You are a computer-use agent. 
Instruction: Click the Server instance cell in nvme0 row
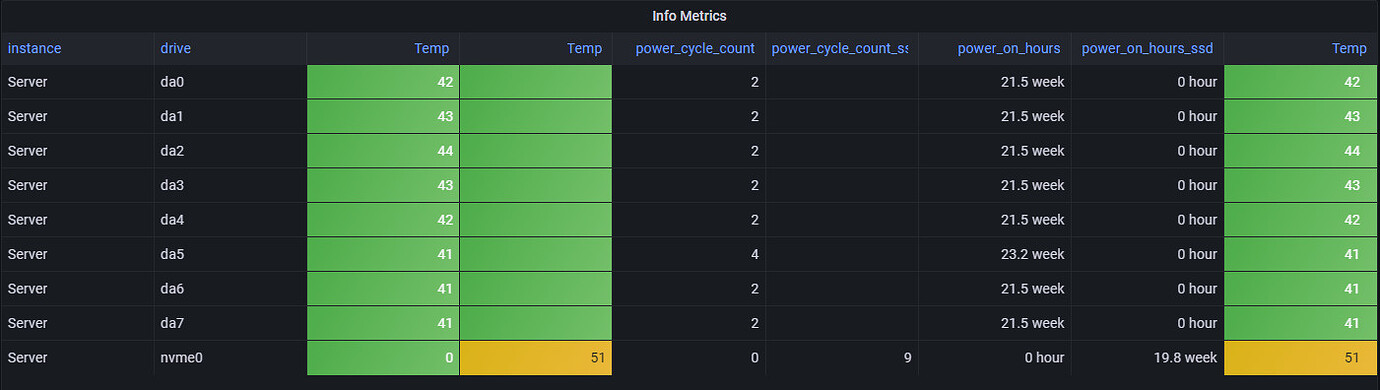77,358
